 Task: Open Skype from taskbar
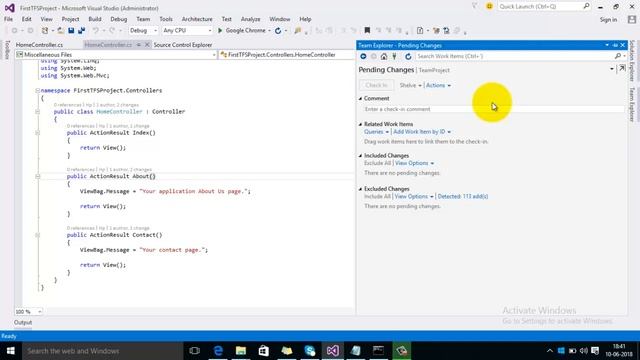coord(310,351)
